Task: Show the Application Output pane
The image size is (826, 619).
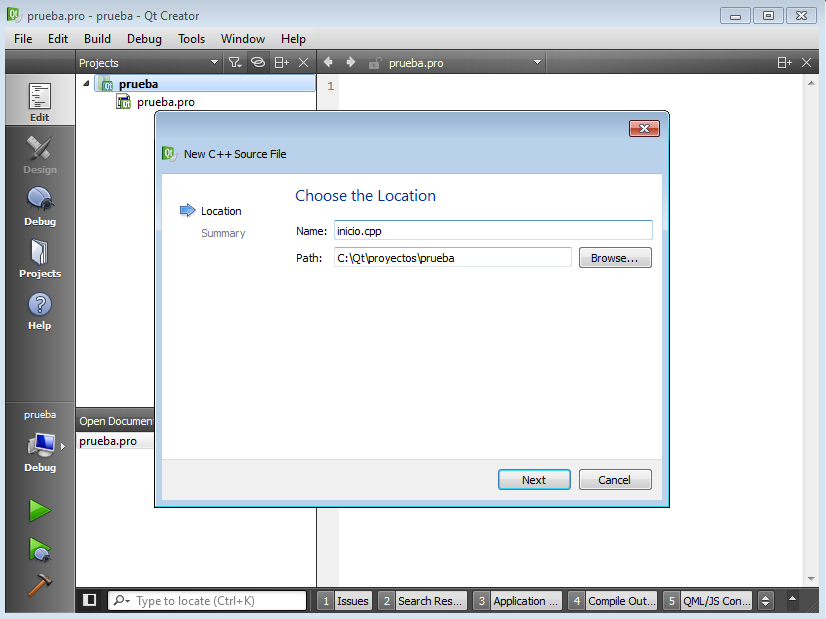Action: pos(517,601)
